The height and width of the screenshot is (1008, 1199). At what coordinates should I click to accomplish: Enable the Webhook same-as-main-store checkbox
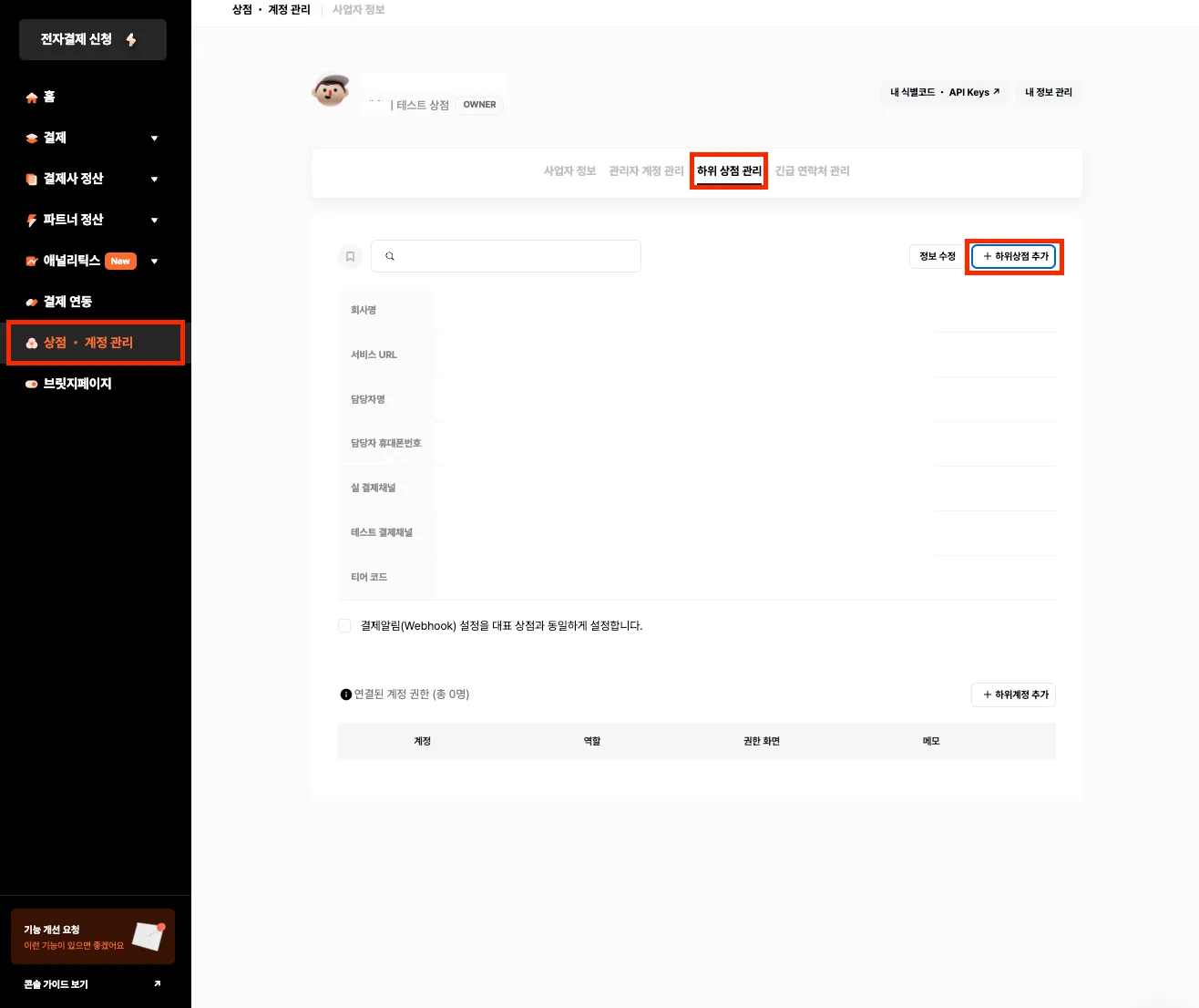pyautogui.click(x=344, y=625)
